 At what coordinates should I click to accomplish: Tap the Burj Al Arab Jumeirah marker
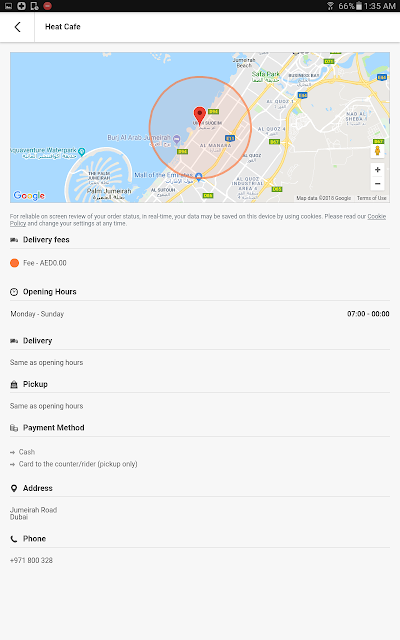click(x=177, y=139)
